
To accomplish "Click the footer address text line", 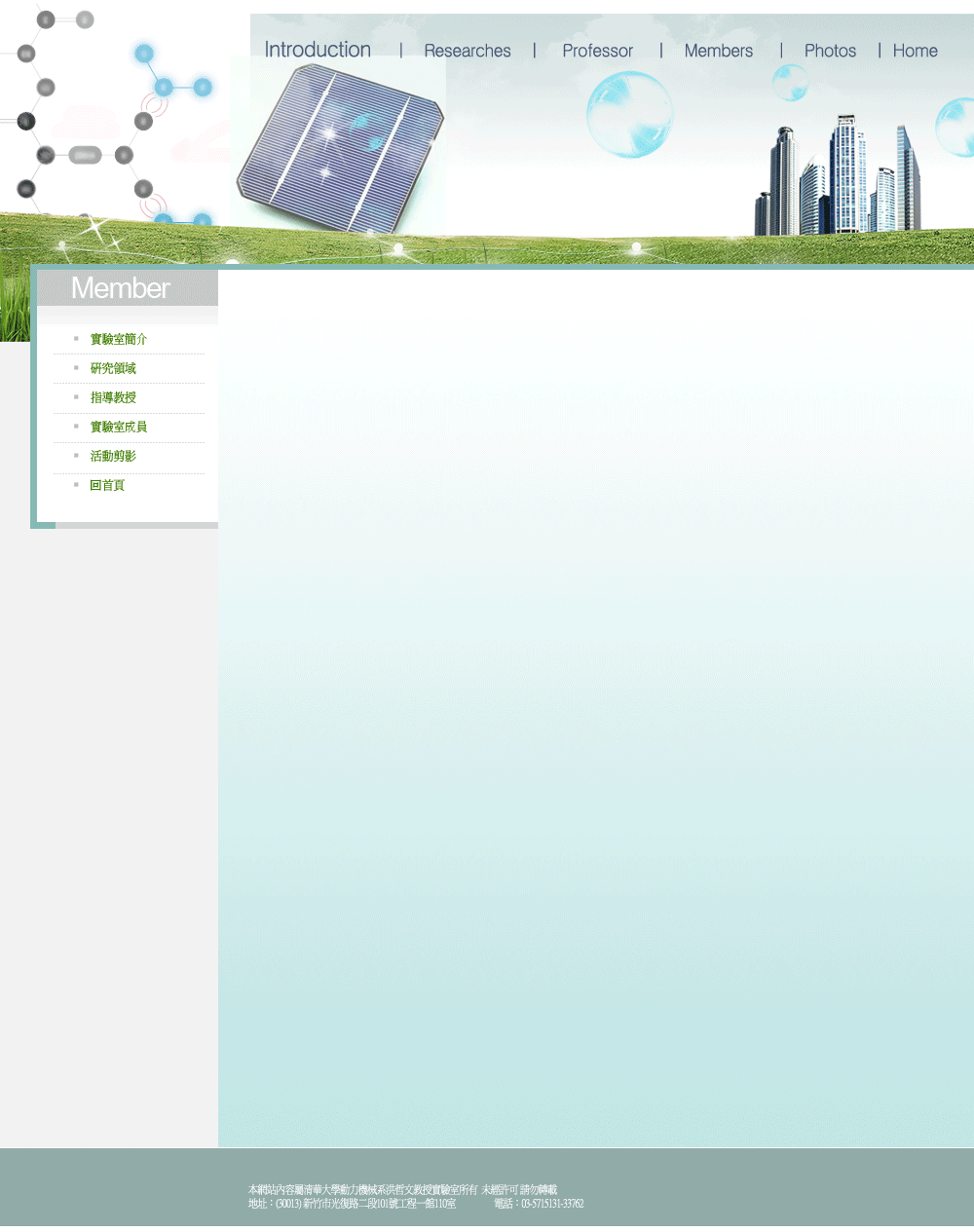I will (x=352, y=1204).
